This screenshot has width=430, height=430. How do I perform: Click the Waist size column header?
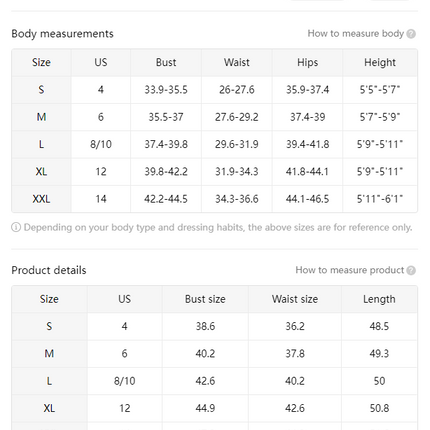click(x=295, y=299)
